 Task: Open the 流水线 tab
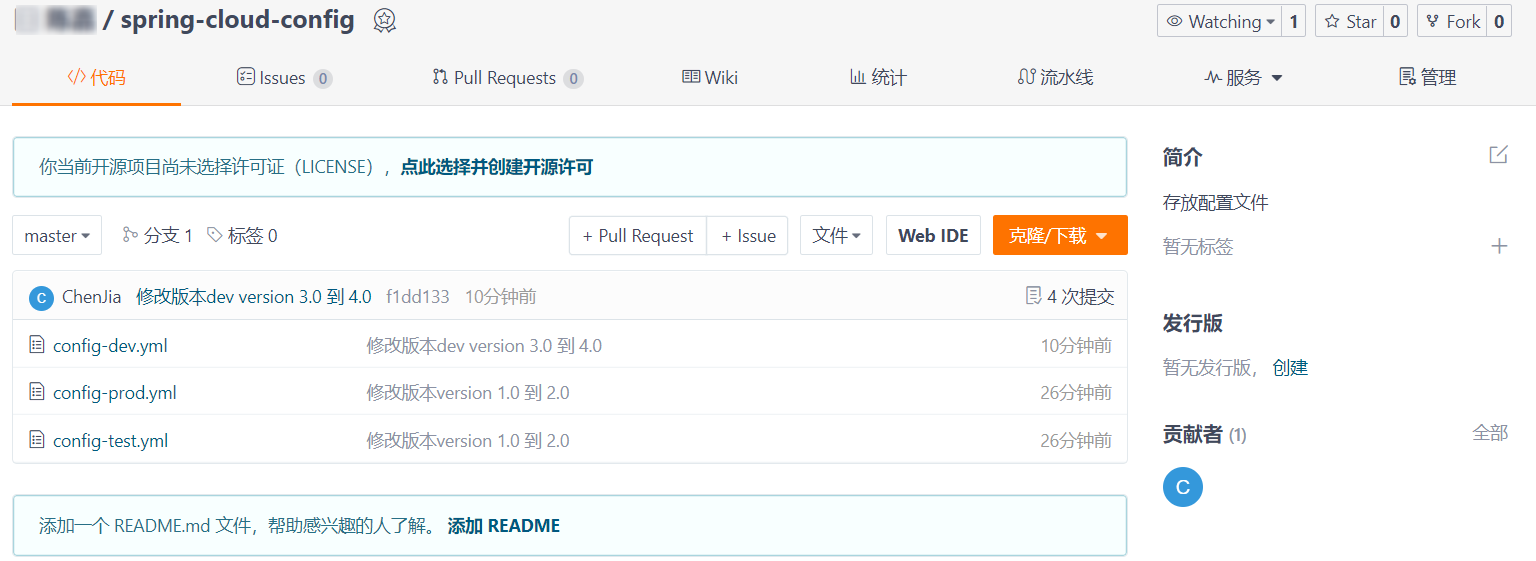click(1055, 77)
